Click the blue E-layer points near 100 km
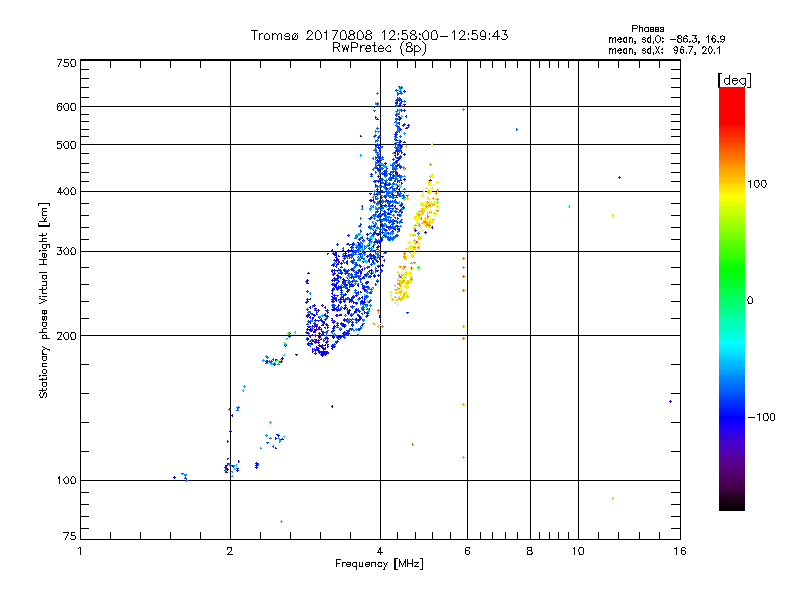 coord(232,467)
